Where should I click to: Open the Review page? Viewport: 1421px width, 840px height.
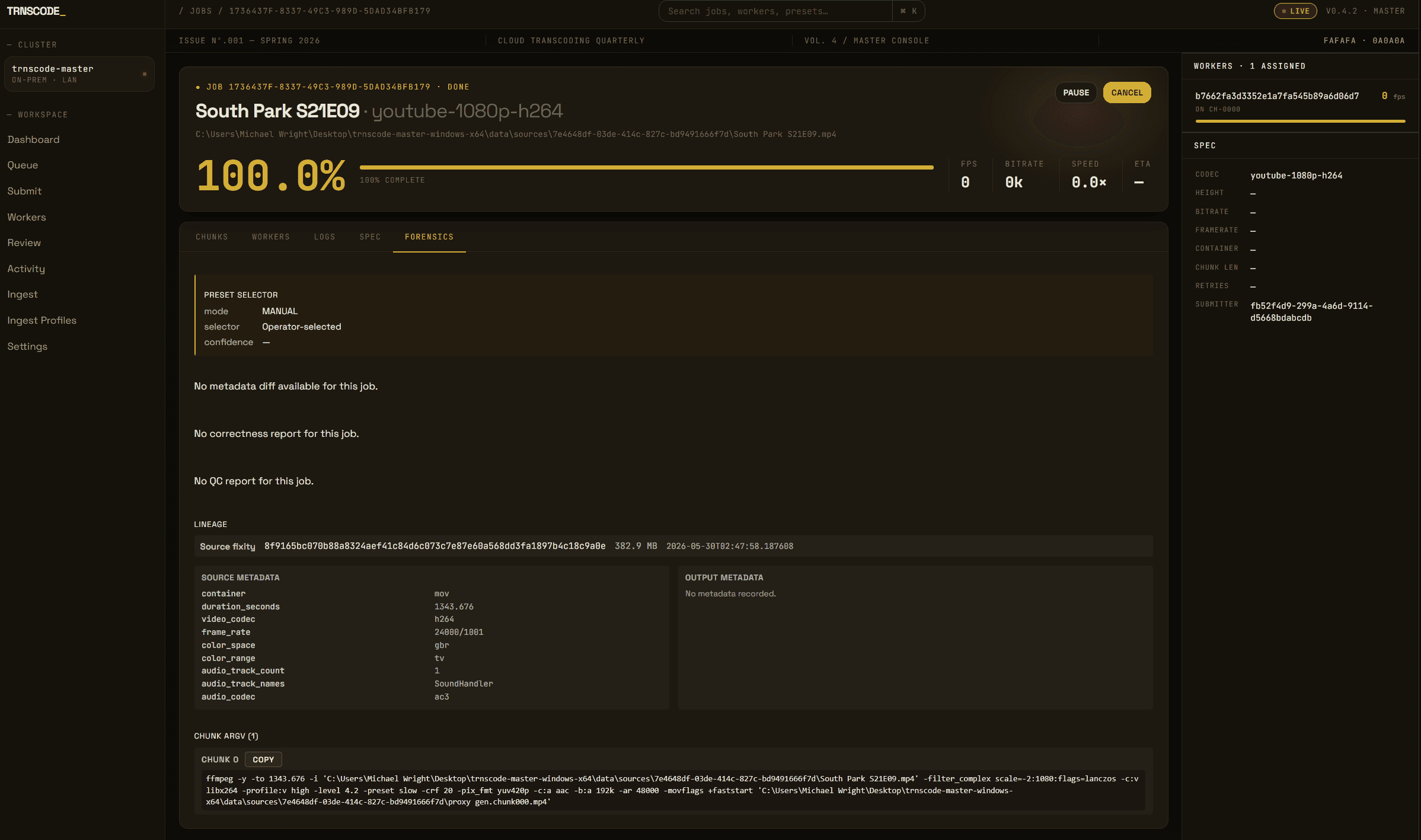tap(24, 242)
